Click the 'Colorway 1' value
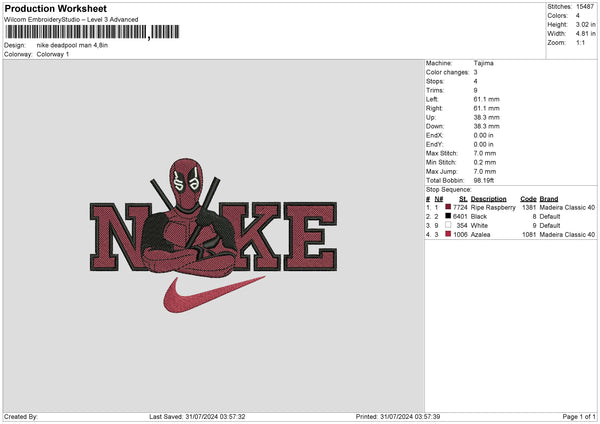The width and height of the screenshot is (600, 424). coord(53,54)
